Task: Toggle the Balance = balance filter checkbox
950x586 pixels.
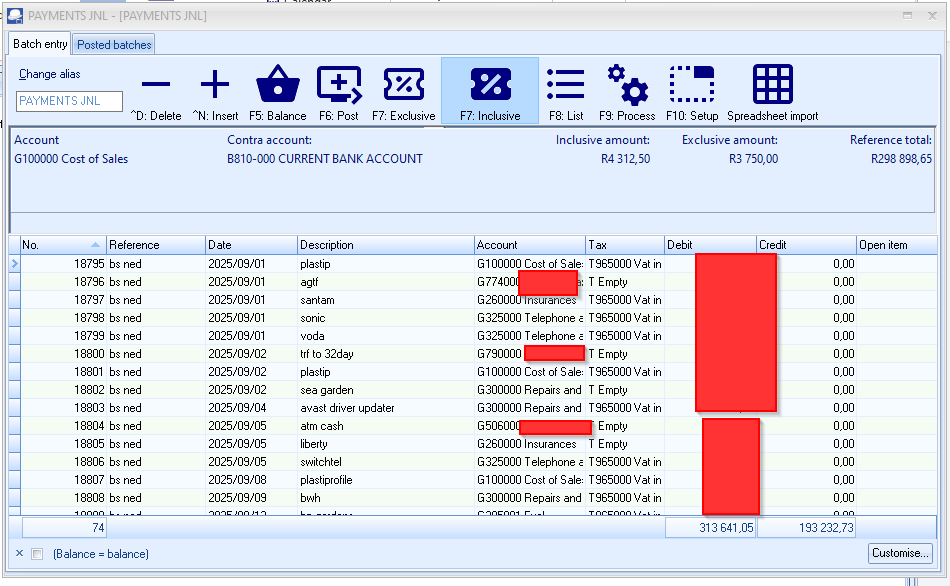Action: pyautogui.click(x=38, y=554)
